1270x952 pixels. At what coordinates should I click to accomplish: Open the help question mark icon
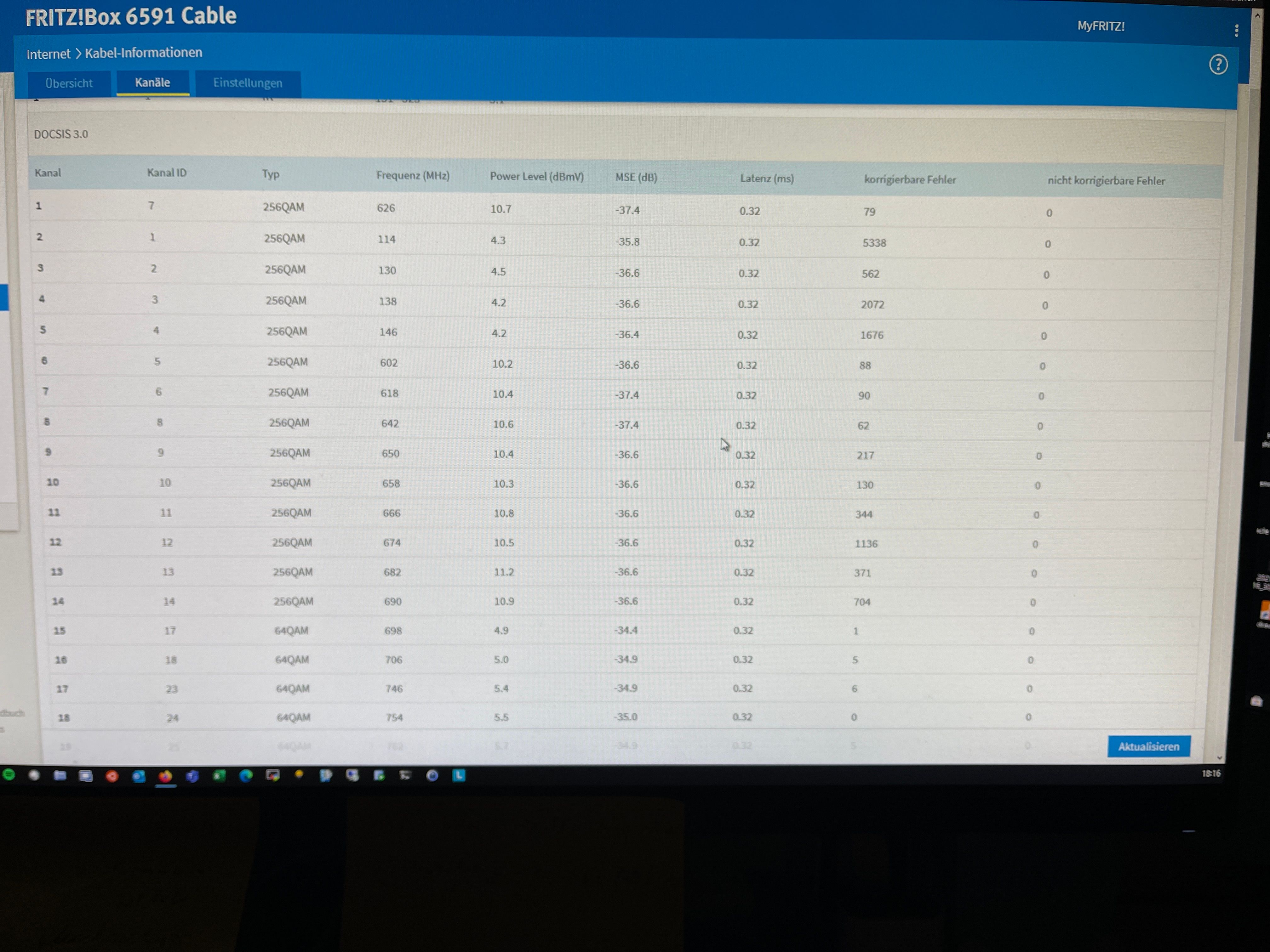(1218, 64)
